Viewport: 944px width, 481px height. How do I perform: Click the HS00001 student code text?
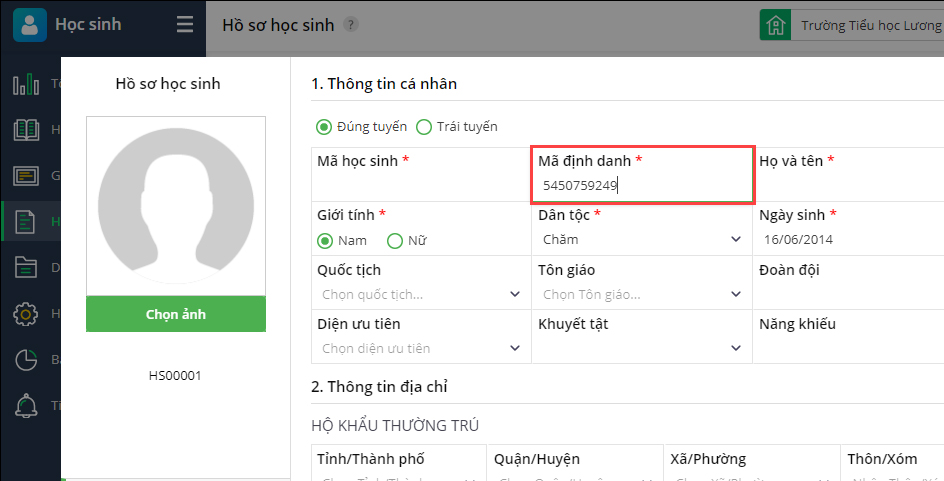[175, 376]
